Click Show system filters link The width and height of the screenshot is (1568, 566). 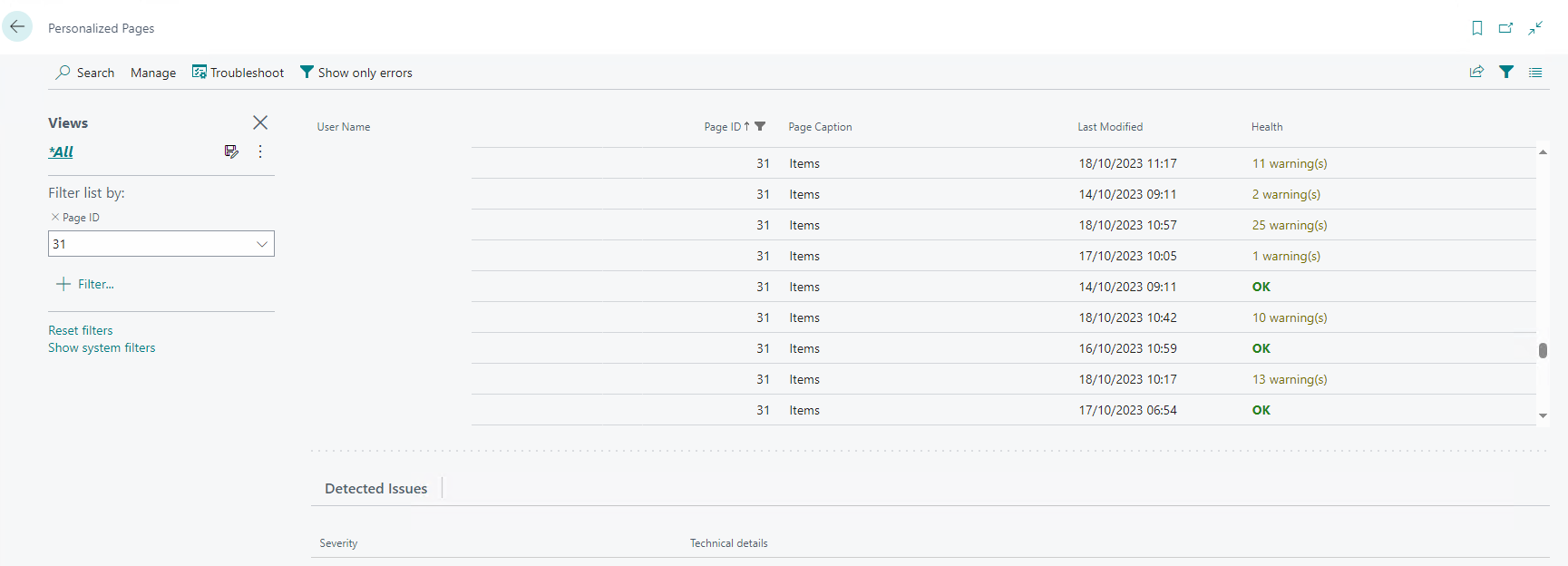tap(102, 347)
